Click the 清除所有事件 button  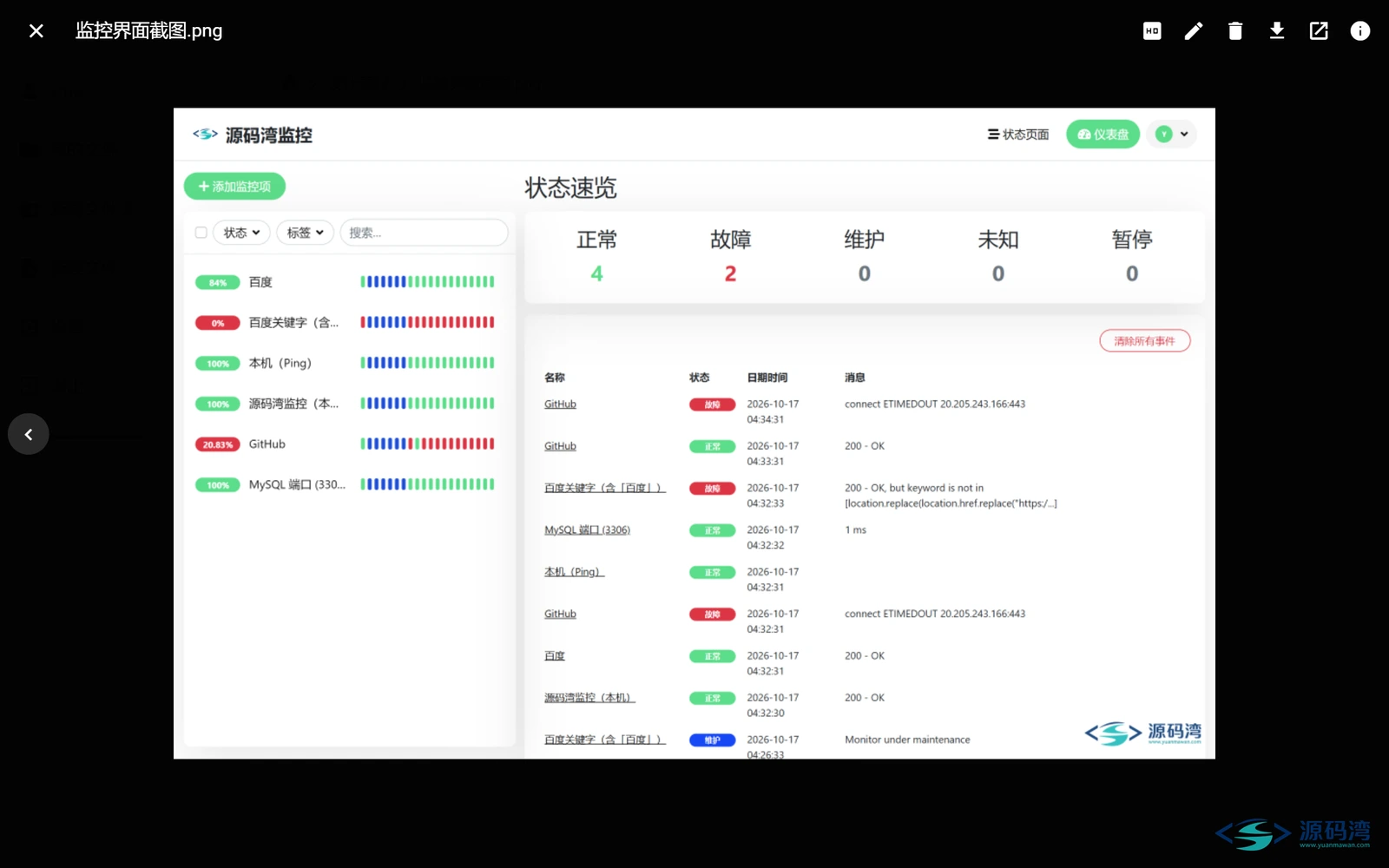(1144, 341)
